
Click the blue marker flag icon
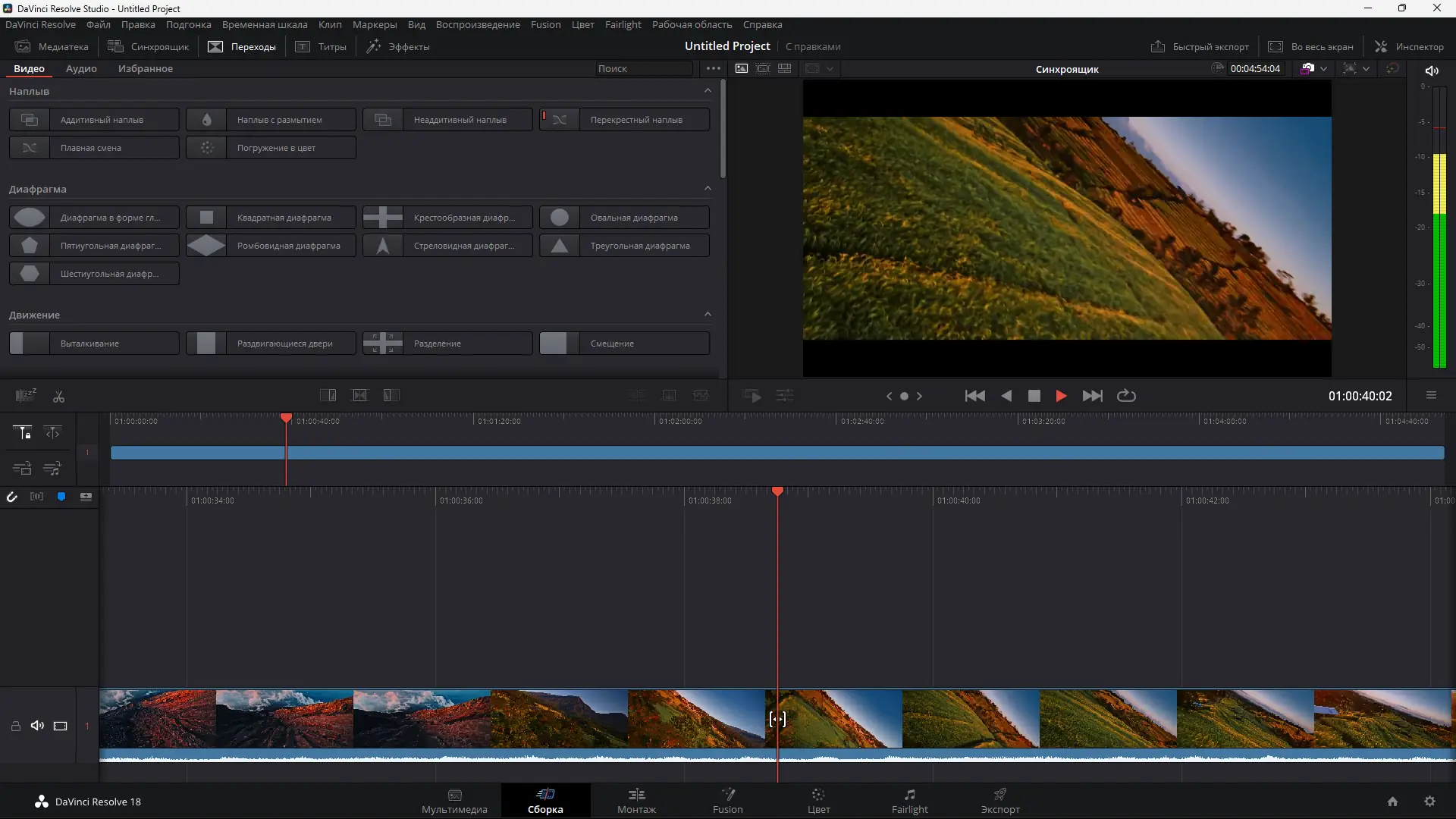(x=61, y=497)
